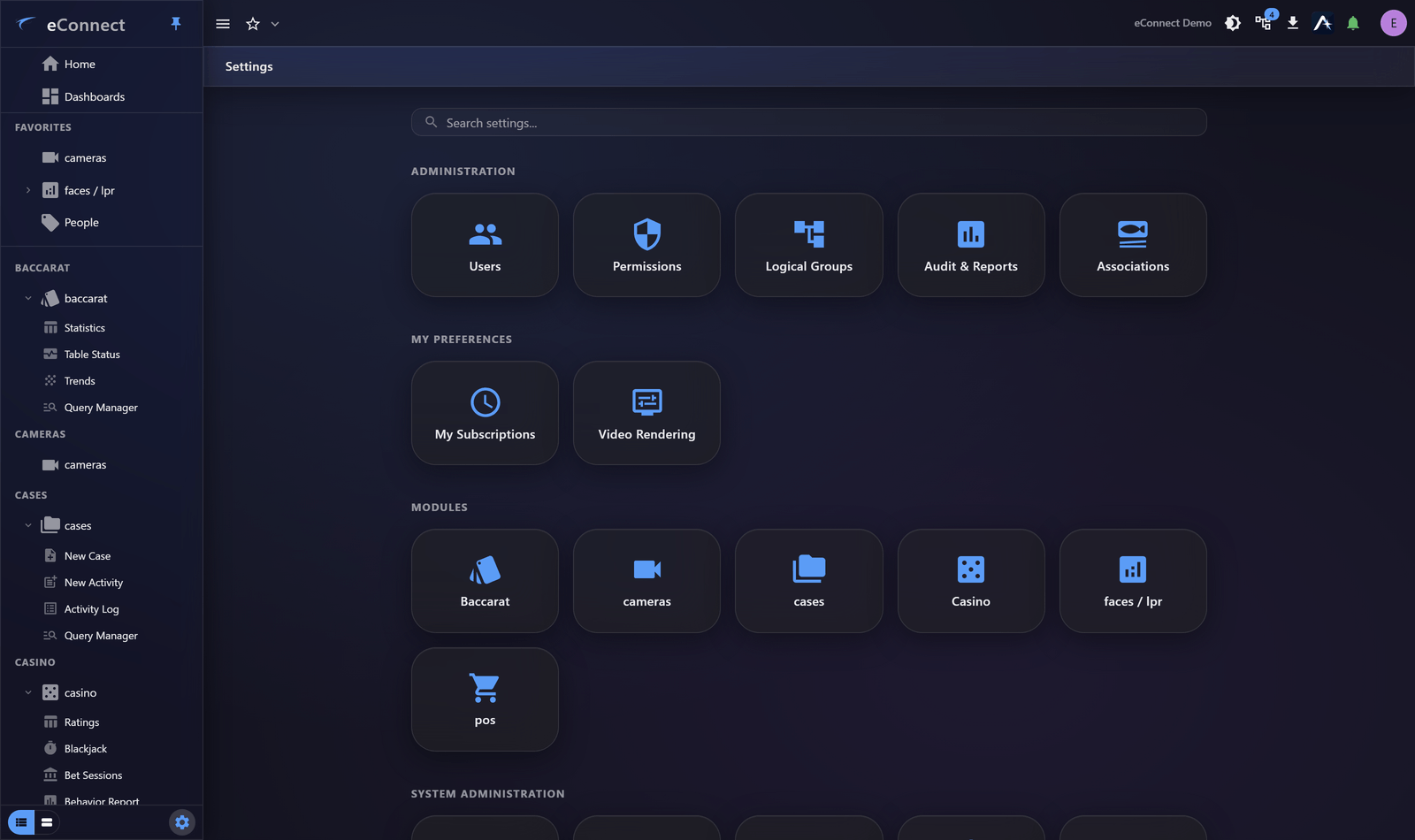
Task: Open the pos module card
Action: click(485, 699)
